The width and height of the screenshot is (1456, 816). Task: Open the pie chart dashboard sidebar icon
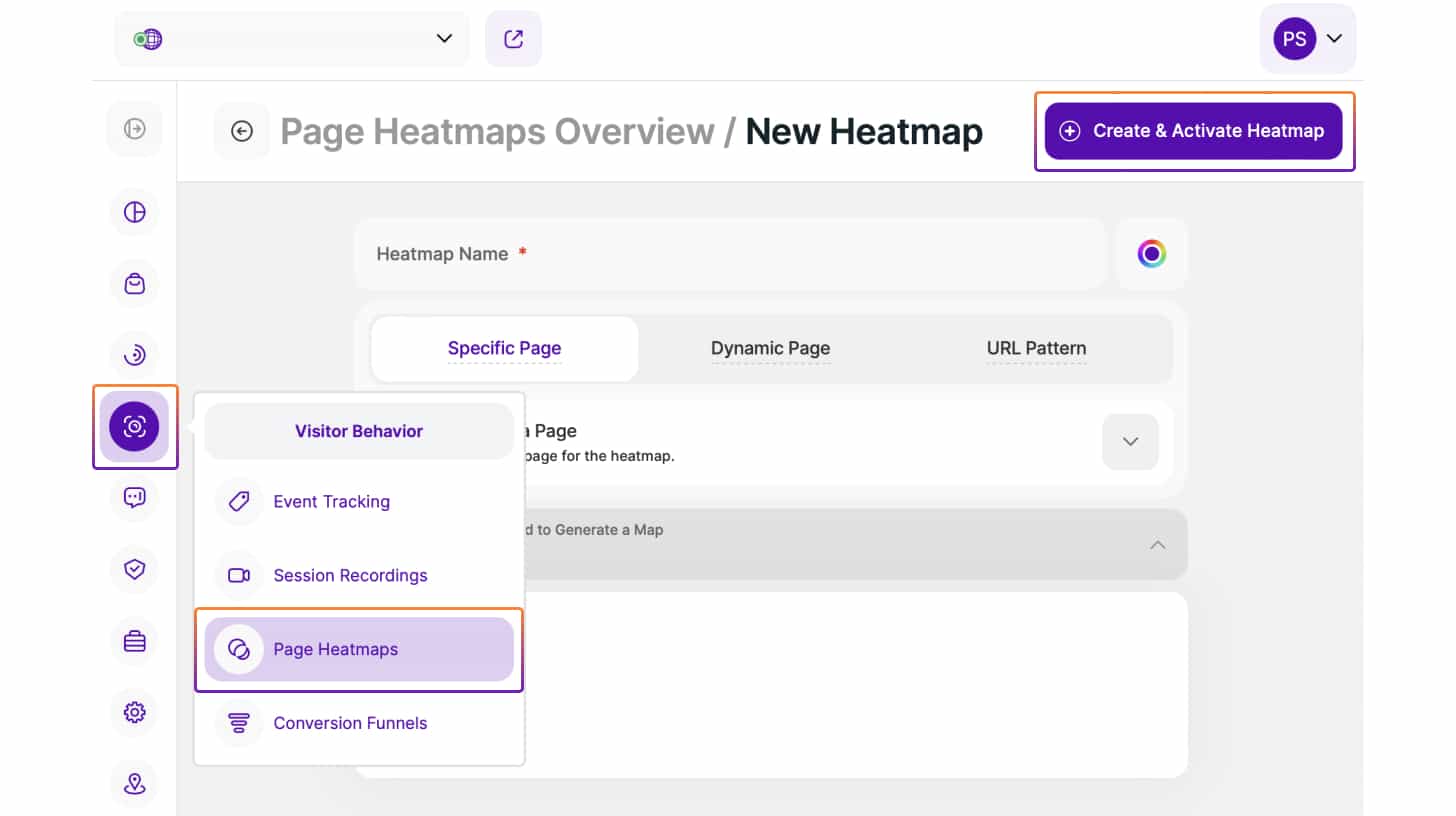[134, 212]
